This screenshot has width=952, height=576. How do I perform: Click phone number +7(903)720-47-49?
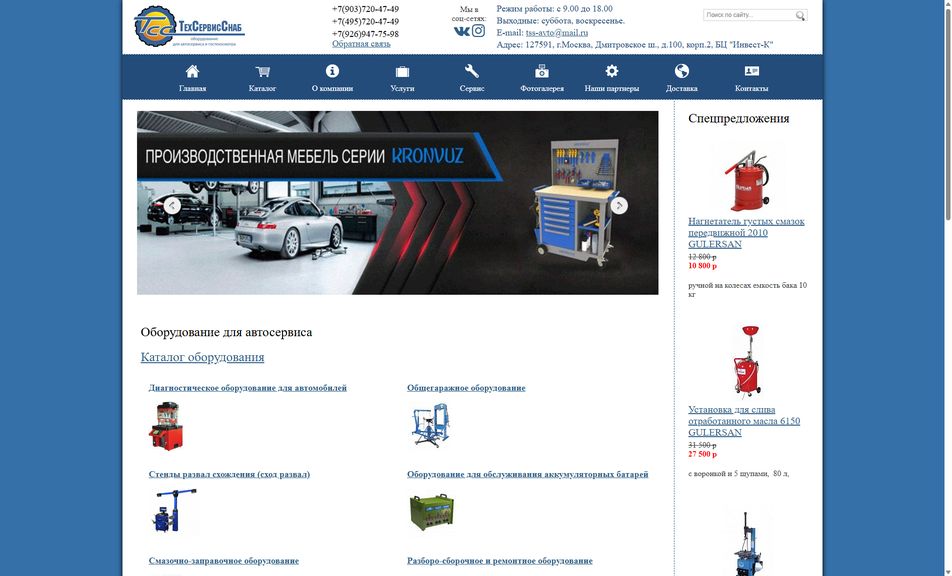[366, 9]
